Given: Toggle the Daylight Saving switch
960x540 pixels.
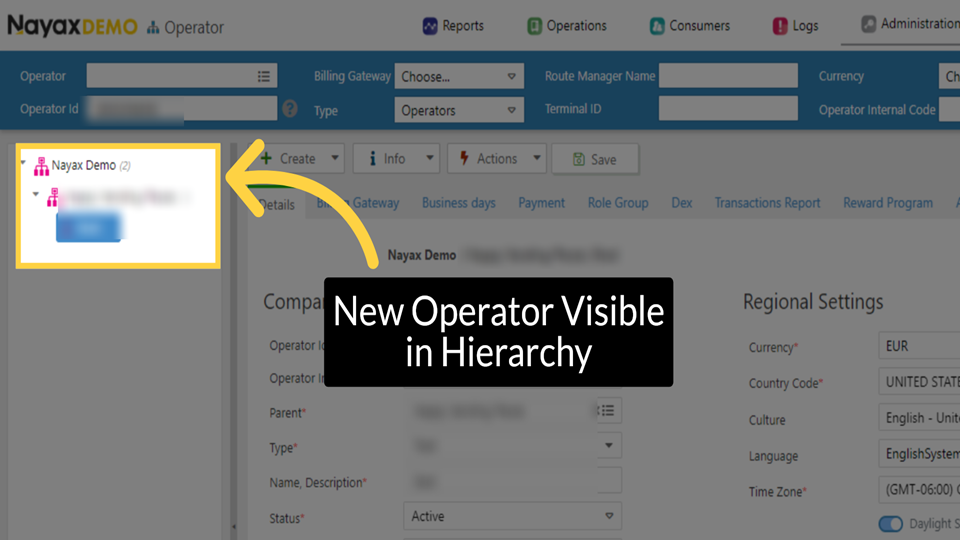Looking at the screenshot, I should (x=890, y=524).
